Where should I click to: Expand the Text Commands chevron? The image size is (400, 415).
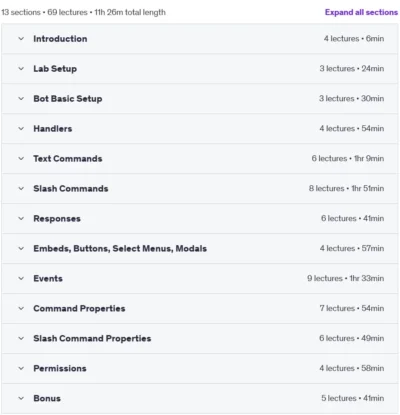21,159
